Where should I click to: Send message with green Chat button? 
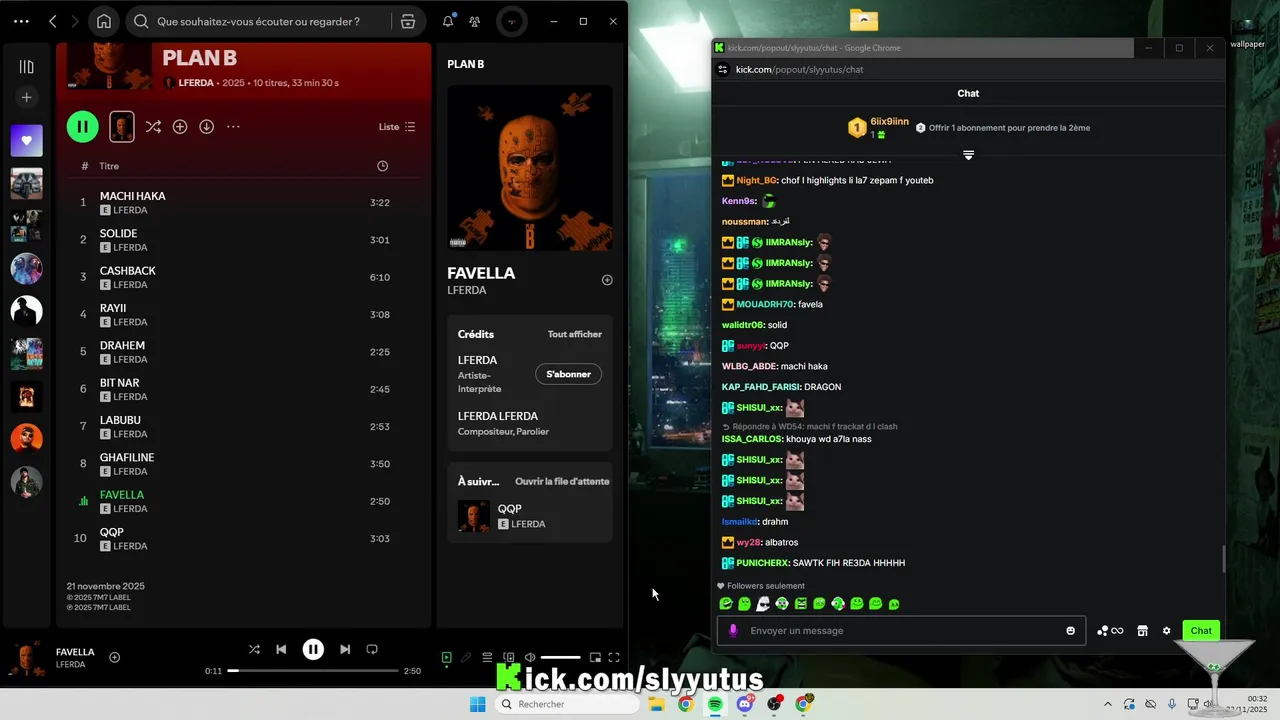tap(1201, 631)
